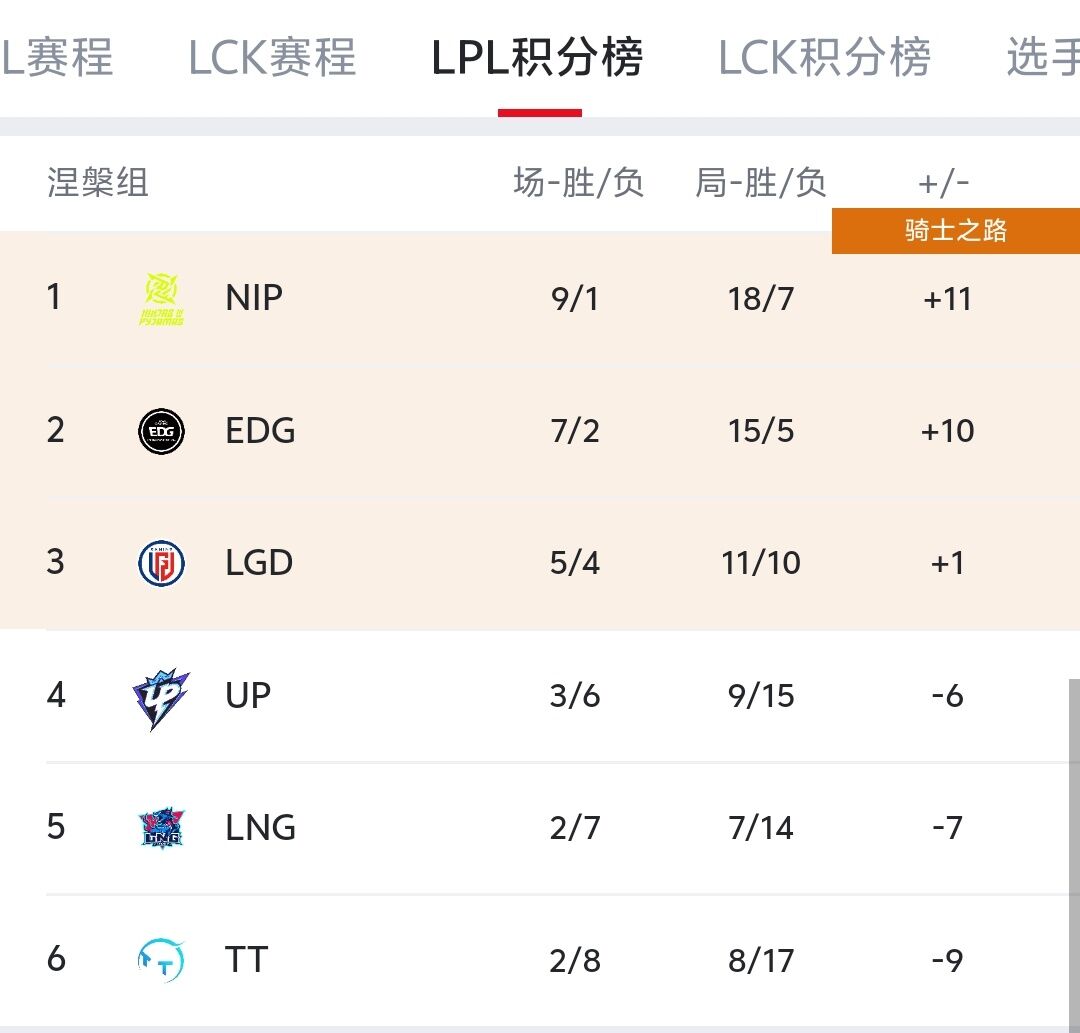Switch to the LCK赛程 tab
Screen dimensions: 1080x1033
pos(272,58)
